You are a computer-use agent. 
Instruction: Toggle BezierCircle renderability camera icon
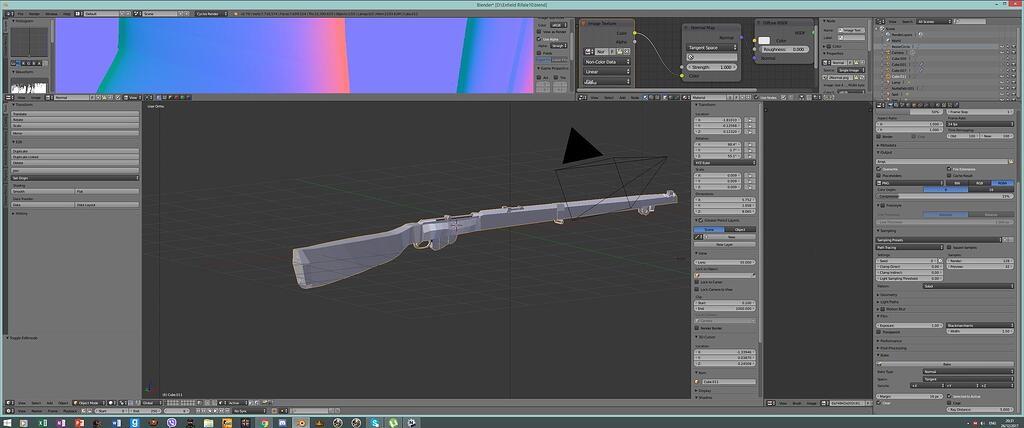point(1015,47)
